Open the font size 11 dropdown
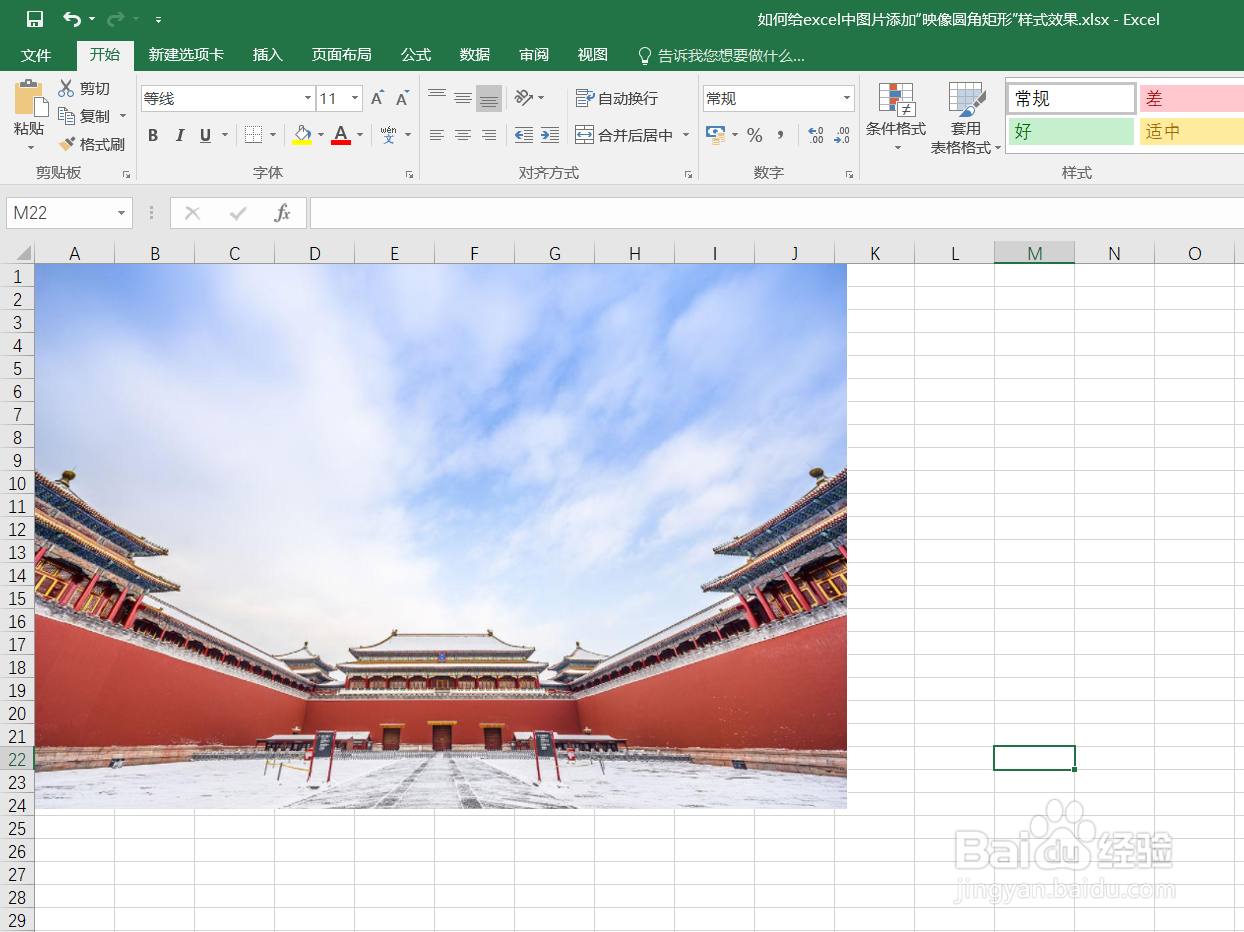The height and width of the screenshot is (932, 1244). 355,98
